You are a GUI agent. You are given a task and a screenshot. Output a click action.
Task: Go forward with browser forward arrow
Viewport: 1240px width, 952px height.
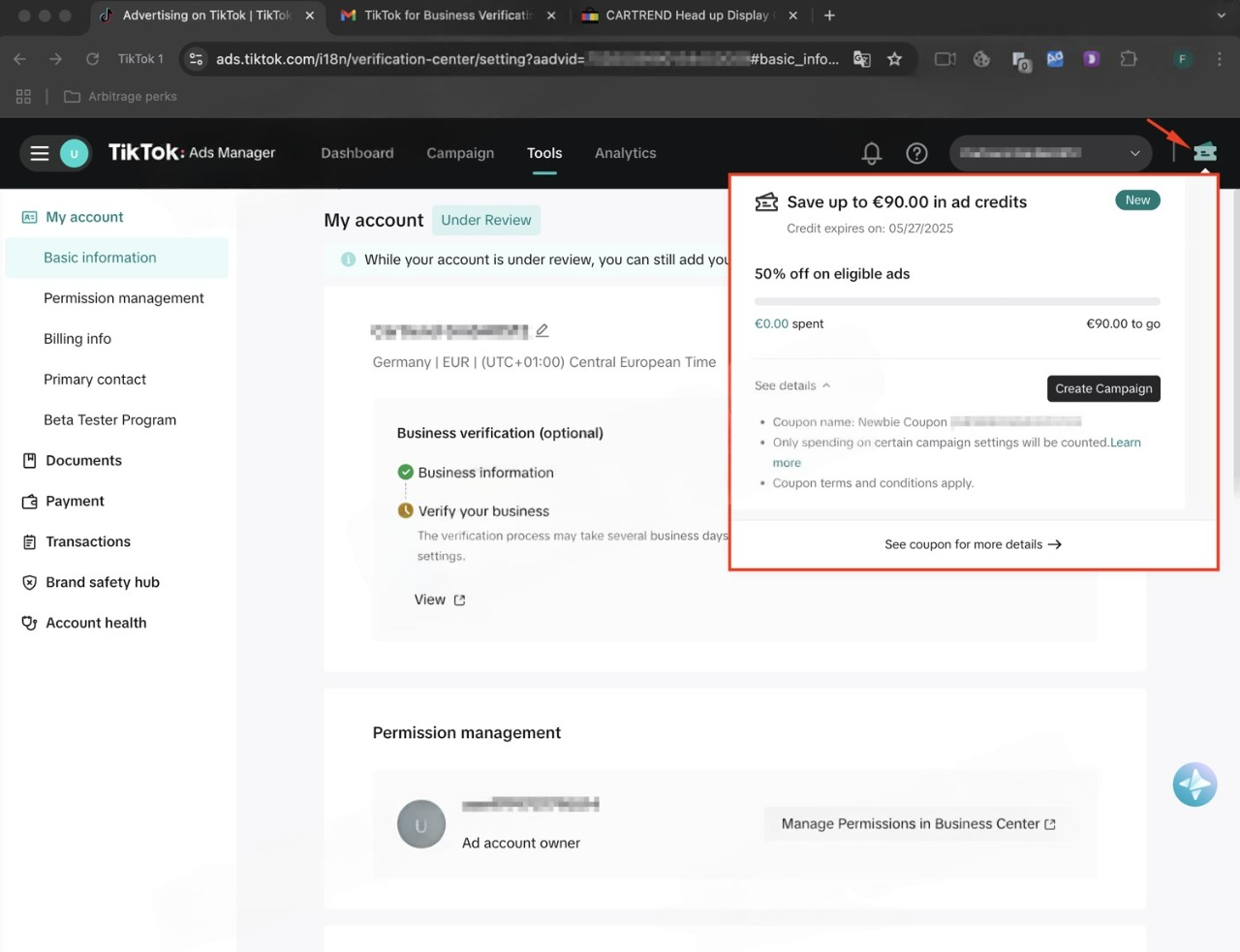[x=55, y=59]
